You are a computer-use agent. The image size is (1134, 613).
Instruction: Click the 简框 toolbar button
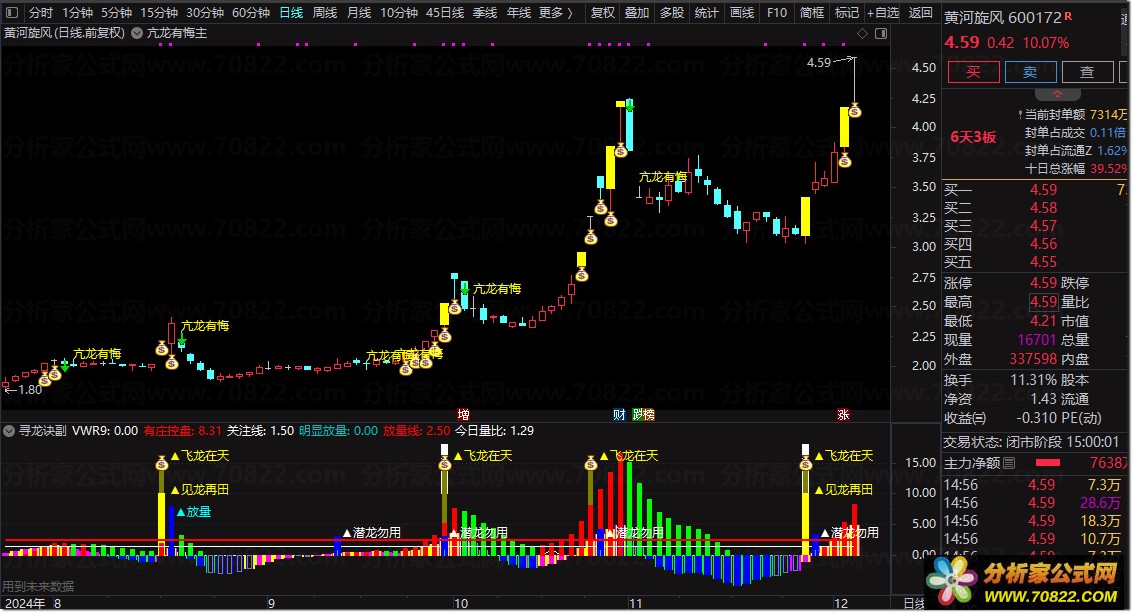(x=811, y=12)
